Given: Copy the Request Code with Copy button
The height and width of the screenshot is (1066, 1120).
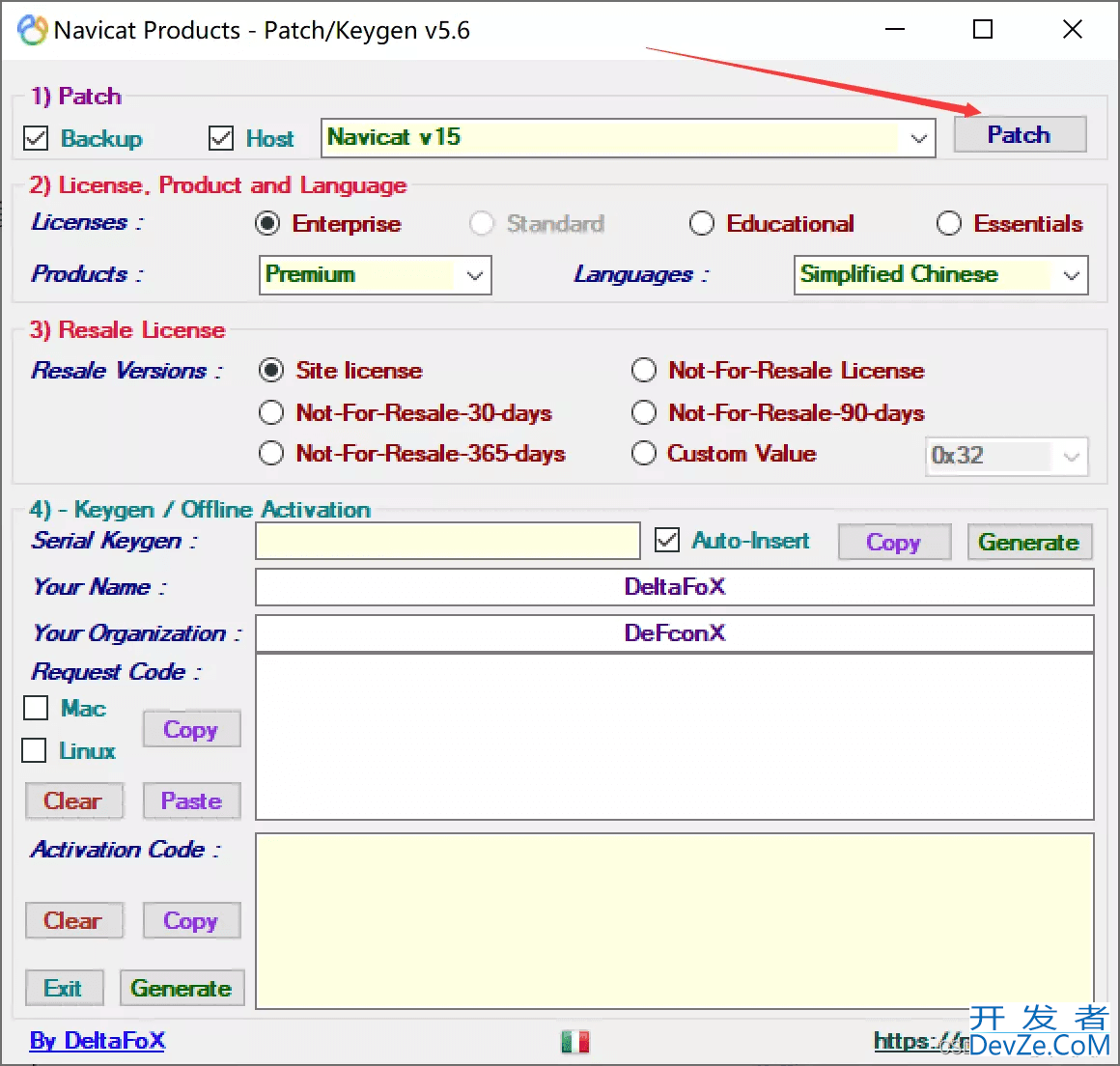Looking at the screenshot, I should (191, 729).
